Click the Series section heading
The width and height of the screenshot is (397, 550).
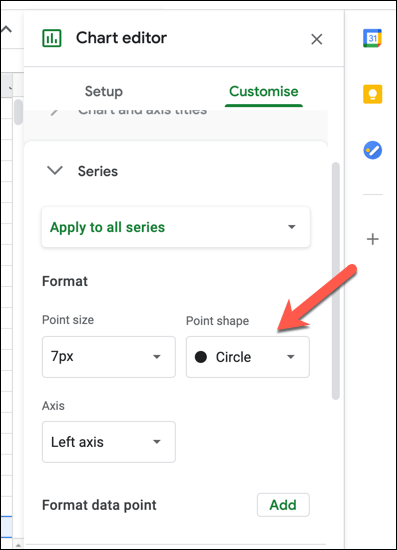[98, 171]
